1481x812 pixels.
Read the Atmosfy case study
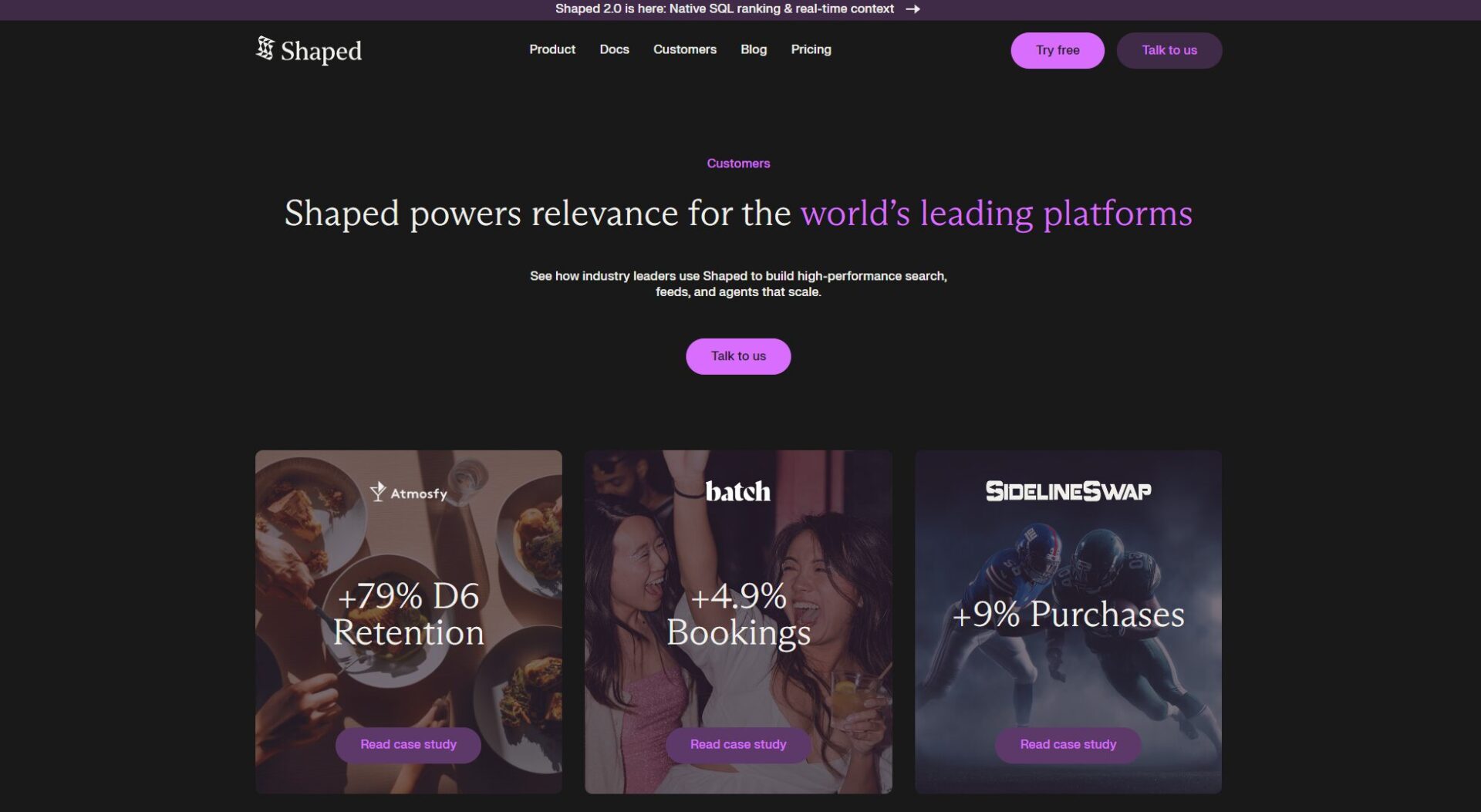408,745
